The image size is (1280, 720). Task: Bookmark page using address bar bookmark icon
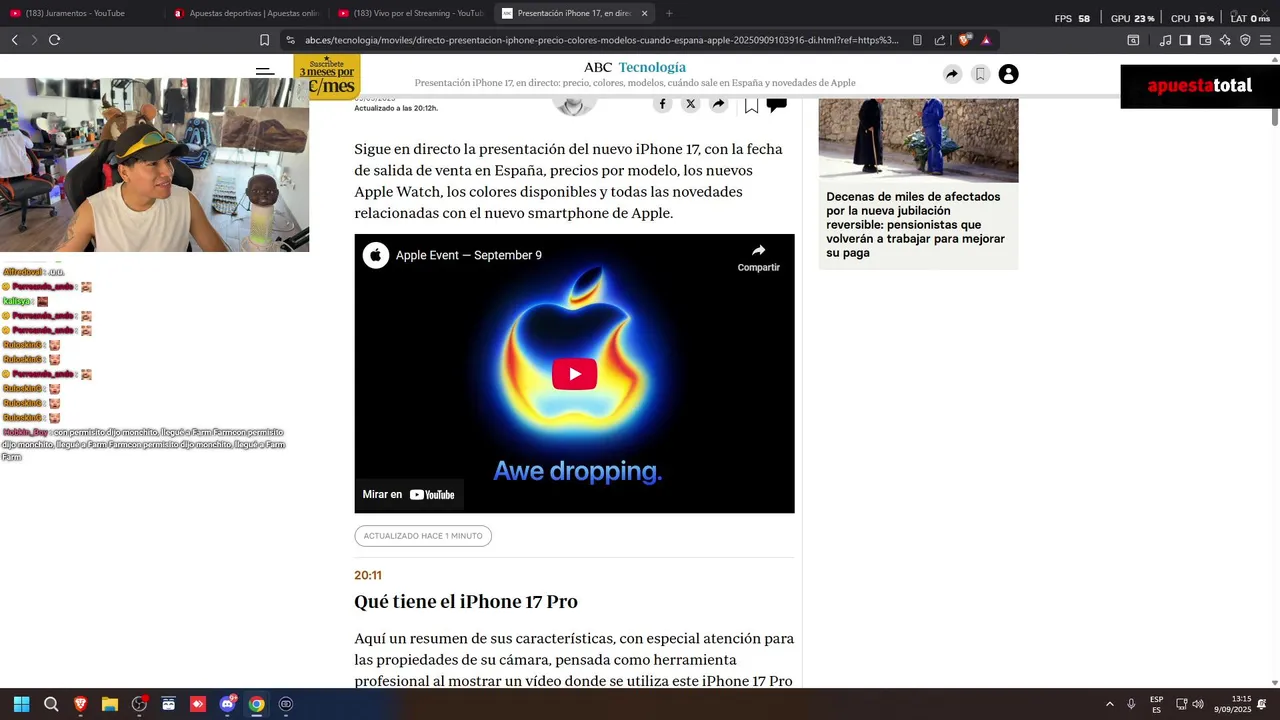click(264, 40)
